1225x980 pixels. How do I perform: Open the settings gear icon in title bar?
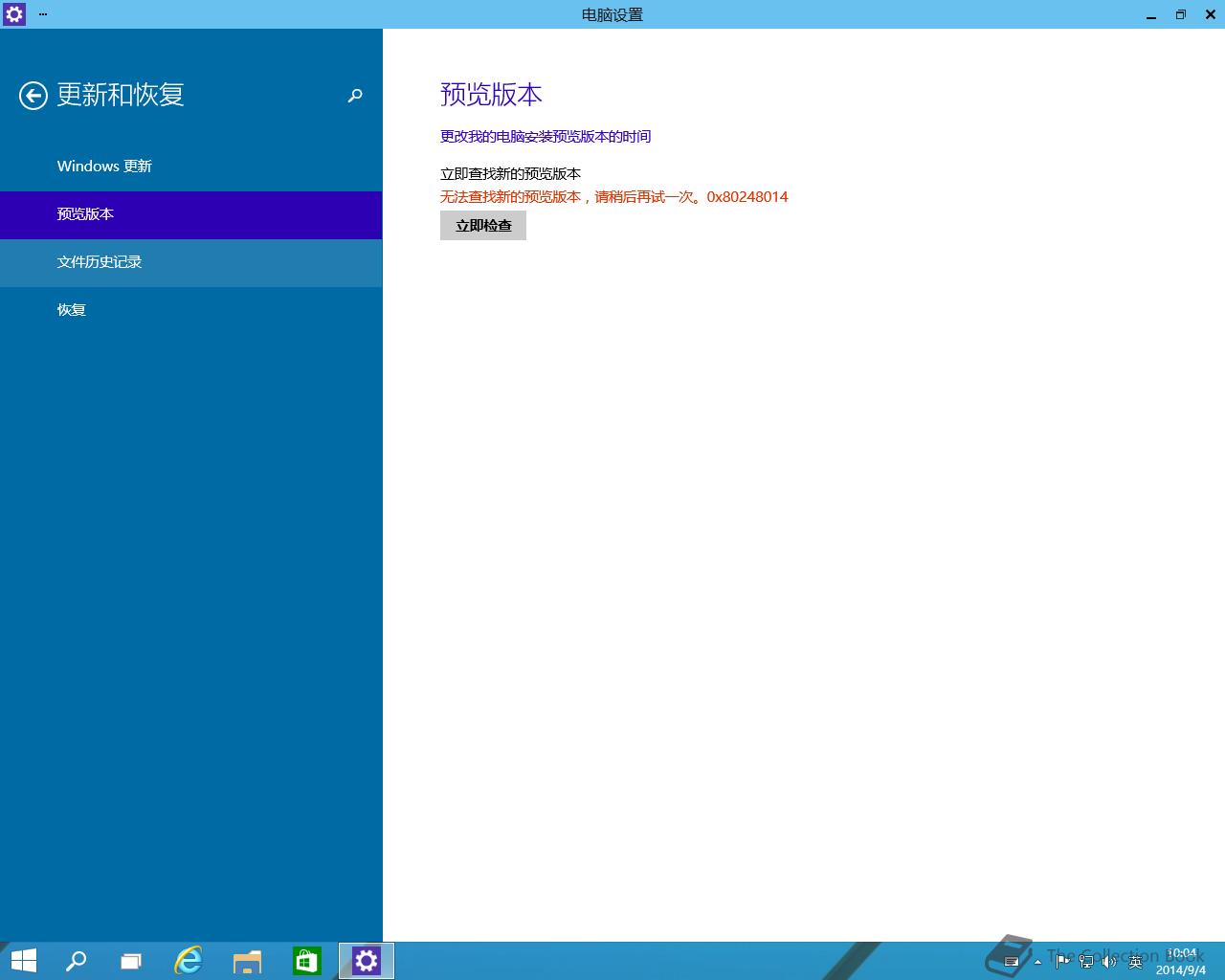pyautogui.click(x=14, y=14)
